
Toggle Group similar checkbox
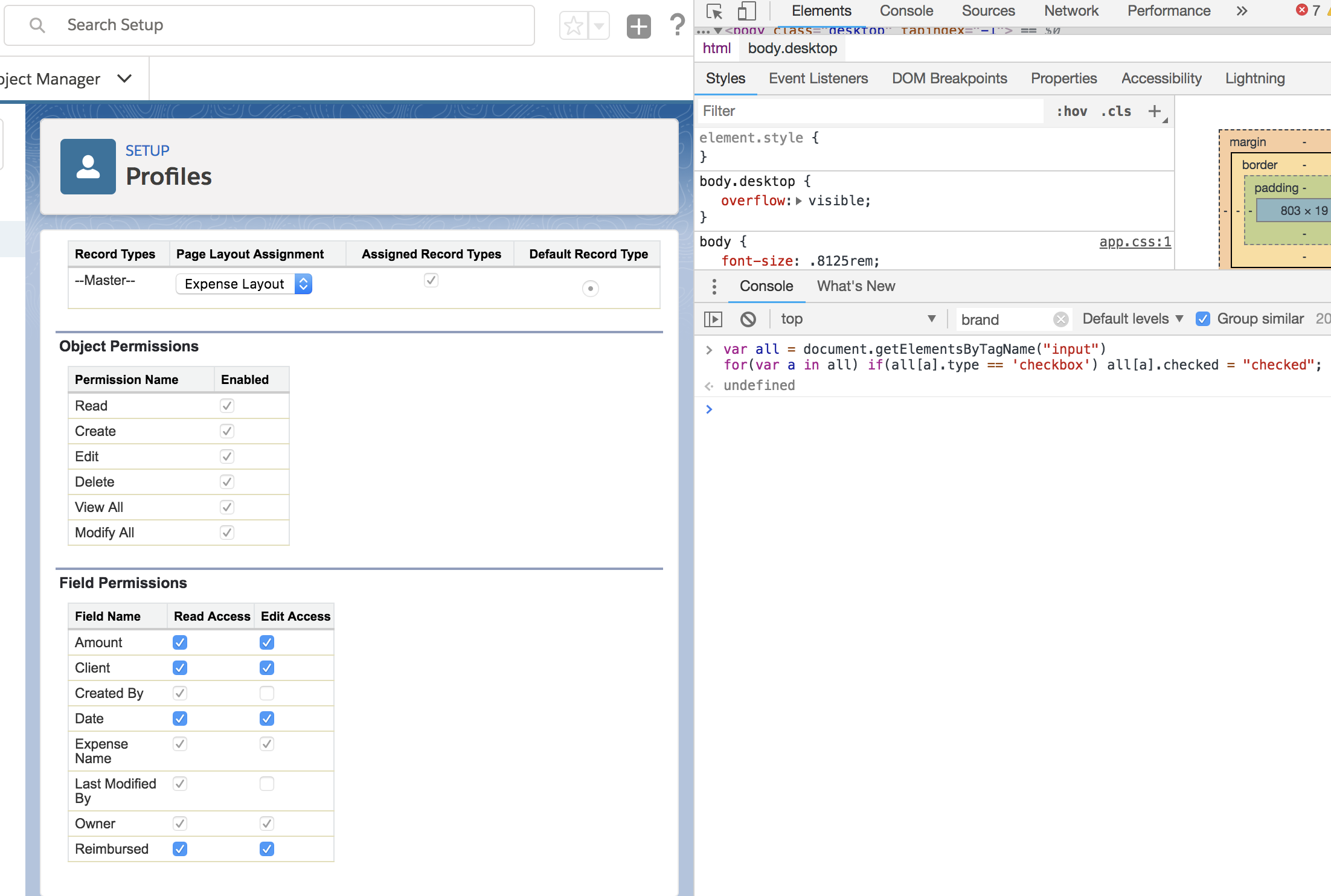pyautogui.click(x=1203, y=319)
